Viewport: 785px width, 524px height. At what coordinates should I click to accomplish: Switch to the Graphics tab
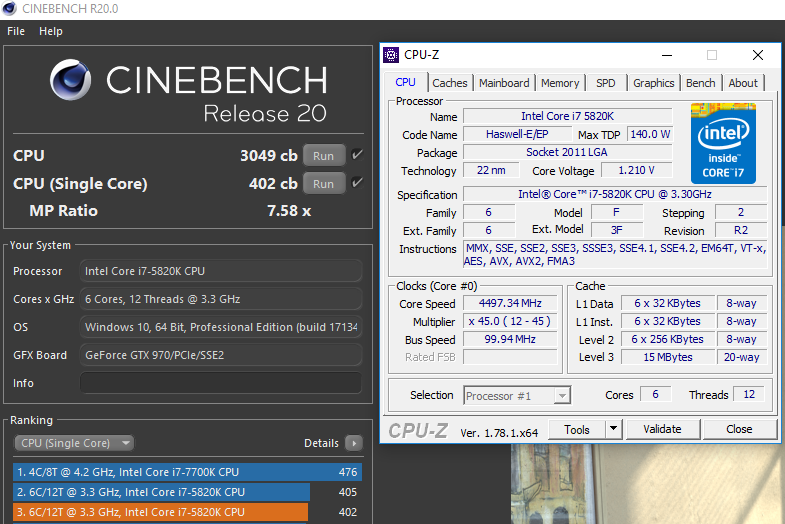tap(653, 83)
